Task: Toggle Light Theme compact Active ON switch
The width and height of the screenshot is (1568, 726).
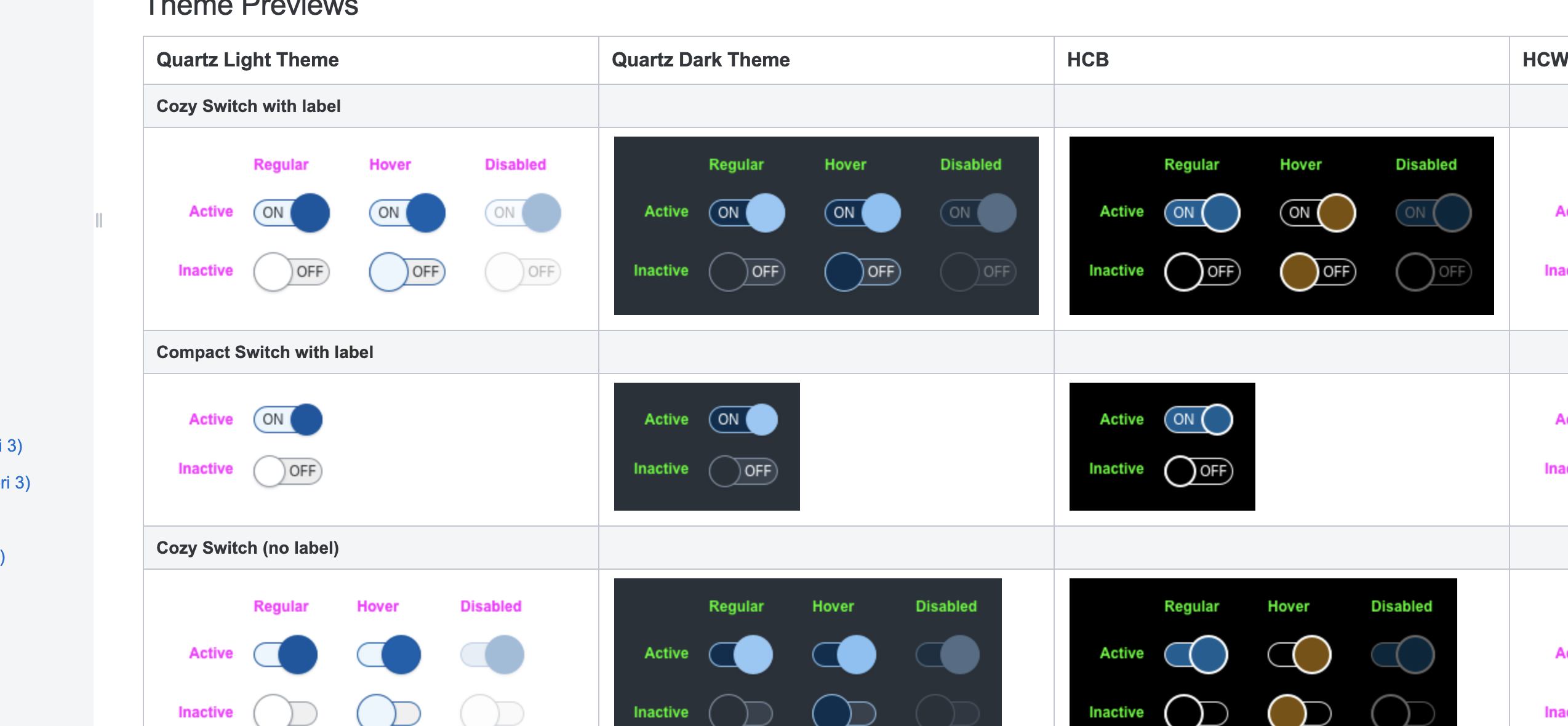Action: click(288, 420)
